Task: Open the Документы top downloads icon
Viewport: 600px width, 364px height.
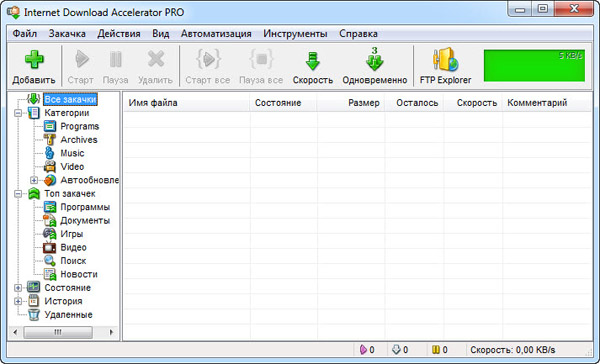Action: [50, 220]
